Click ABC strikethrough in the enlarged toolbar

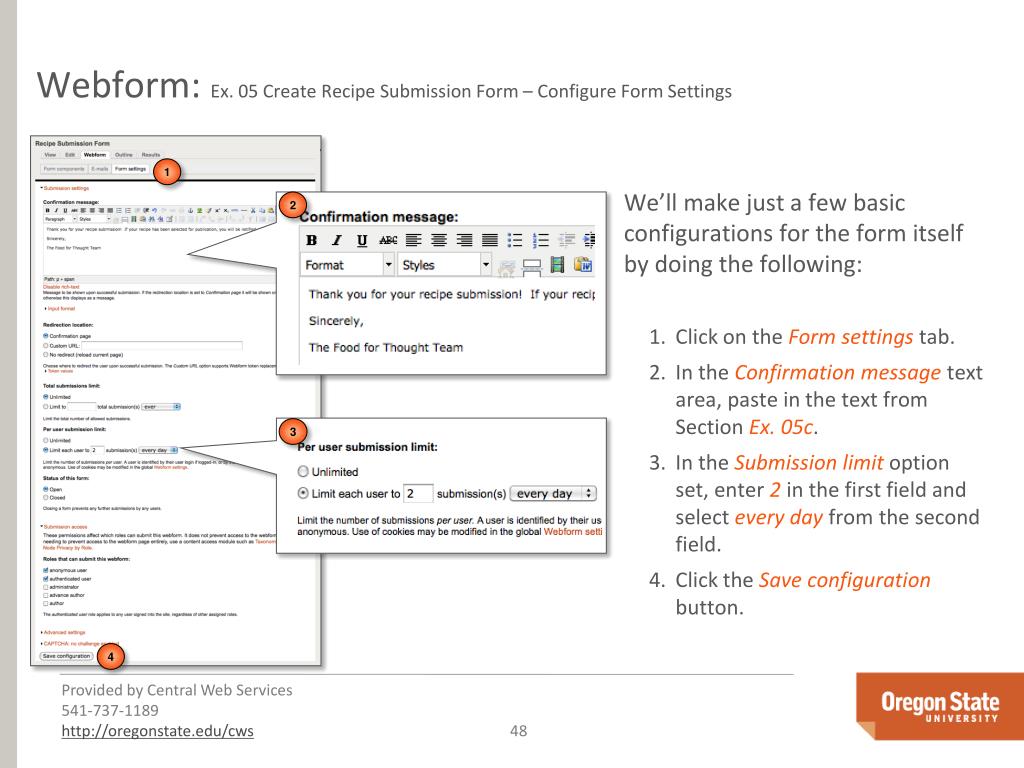388,240
